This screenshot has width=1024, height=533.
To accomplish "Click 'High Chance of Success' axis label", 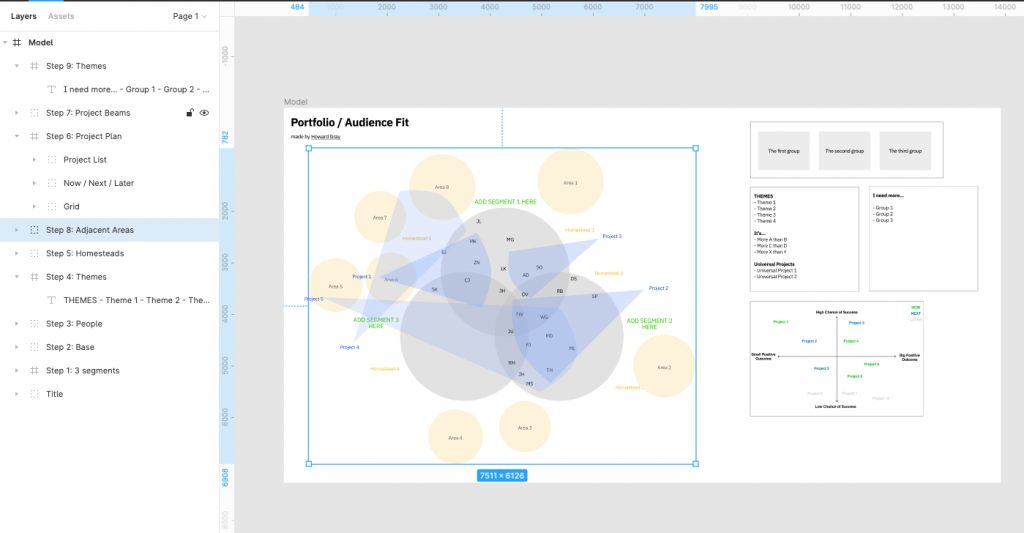I will point(837,312).
